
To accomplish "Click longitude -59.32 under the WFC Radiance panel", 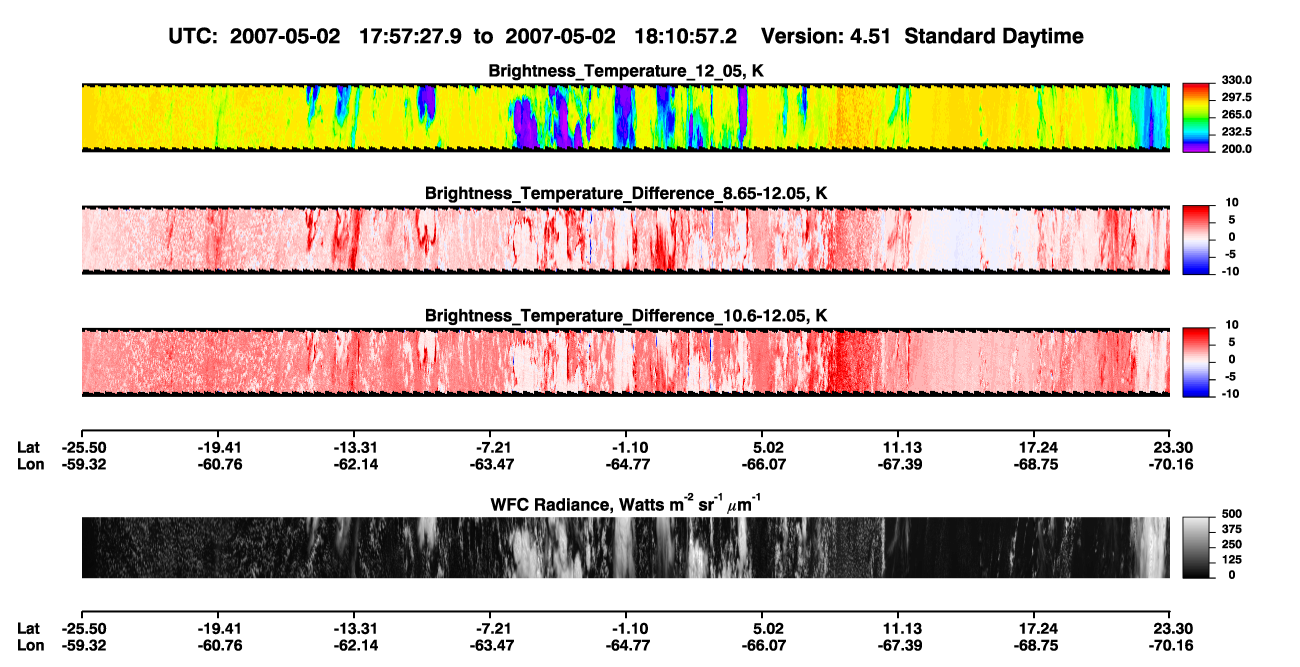I will pyautogui.click(x=82, y=645).
